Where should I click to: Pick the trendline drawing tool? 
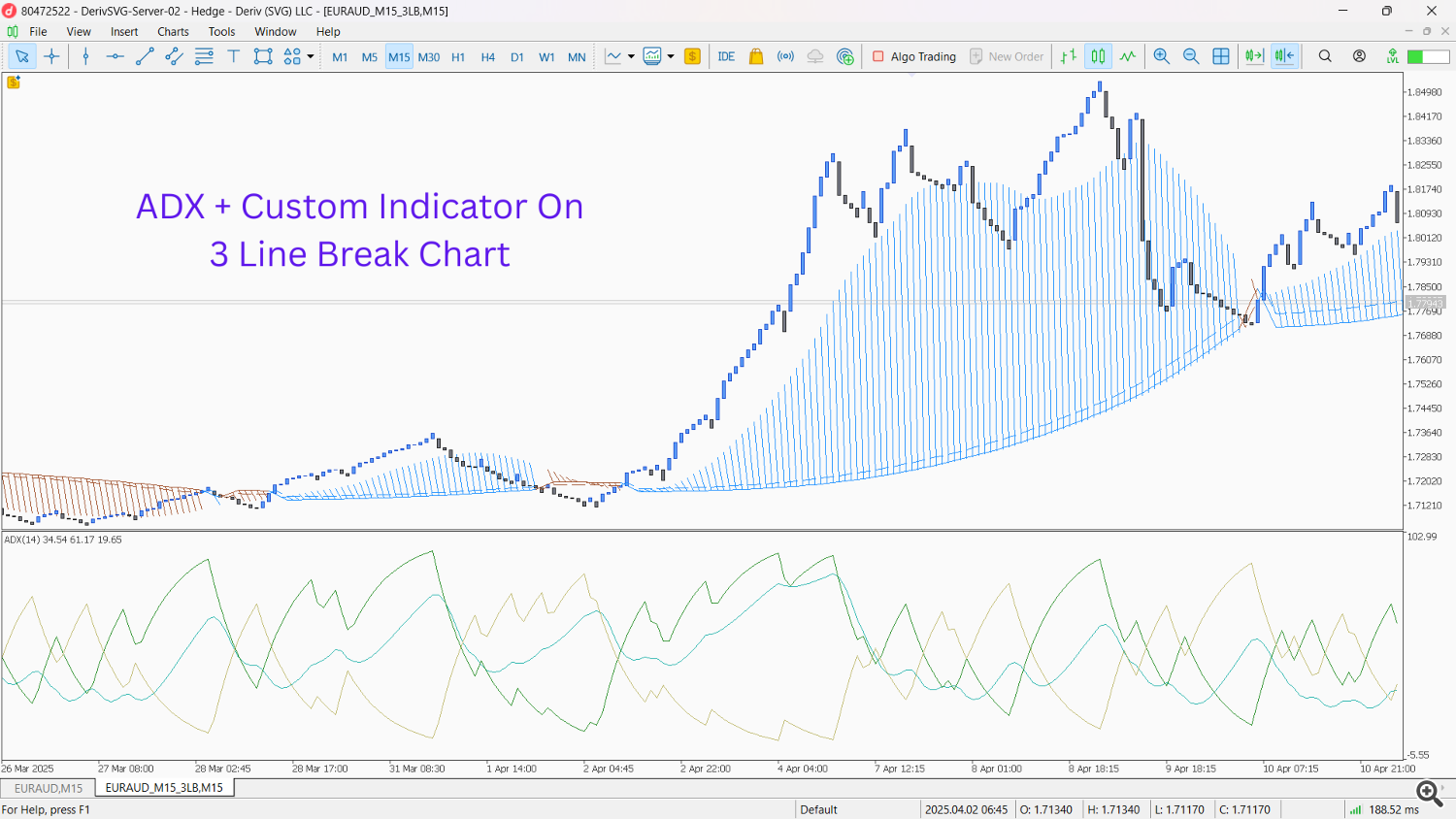(145, 56)
